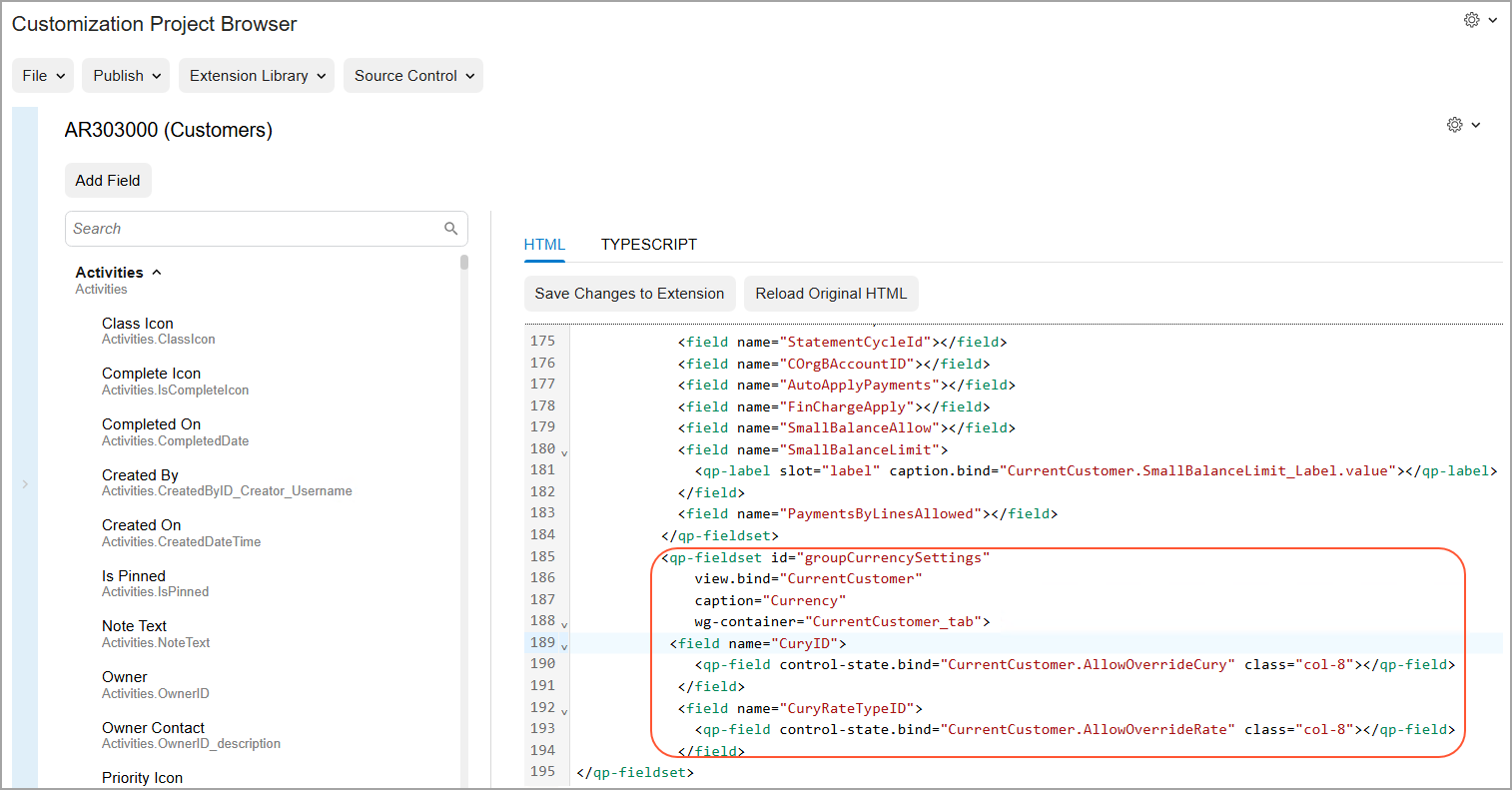Toggle code fold arrow at line 180

(x=564, y=453)
